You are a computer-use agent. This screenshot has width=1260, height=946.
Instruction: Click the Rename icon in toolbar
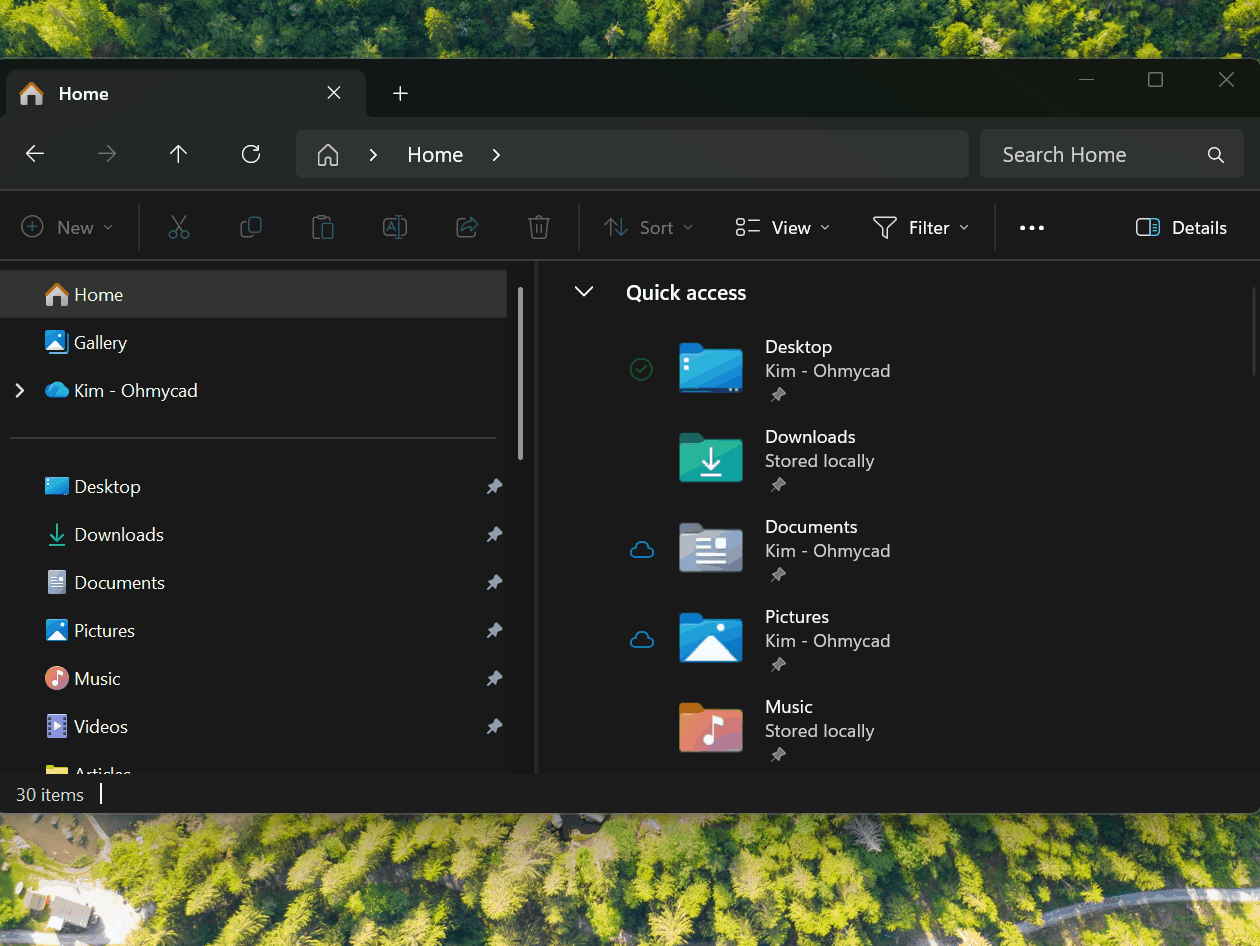[x=395, y=228]
